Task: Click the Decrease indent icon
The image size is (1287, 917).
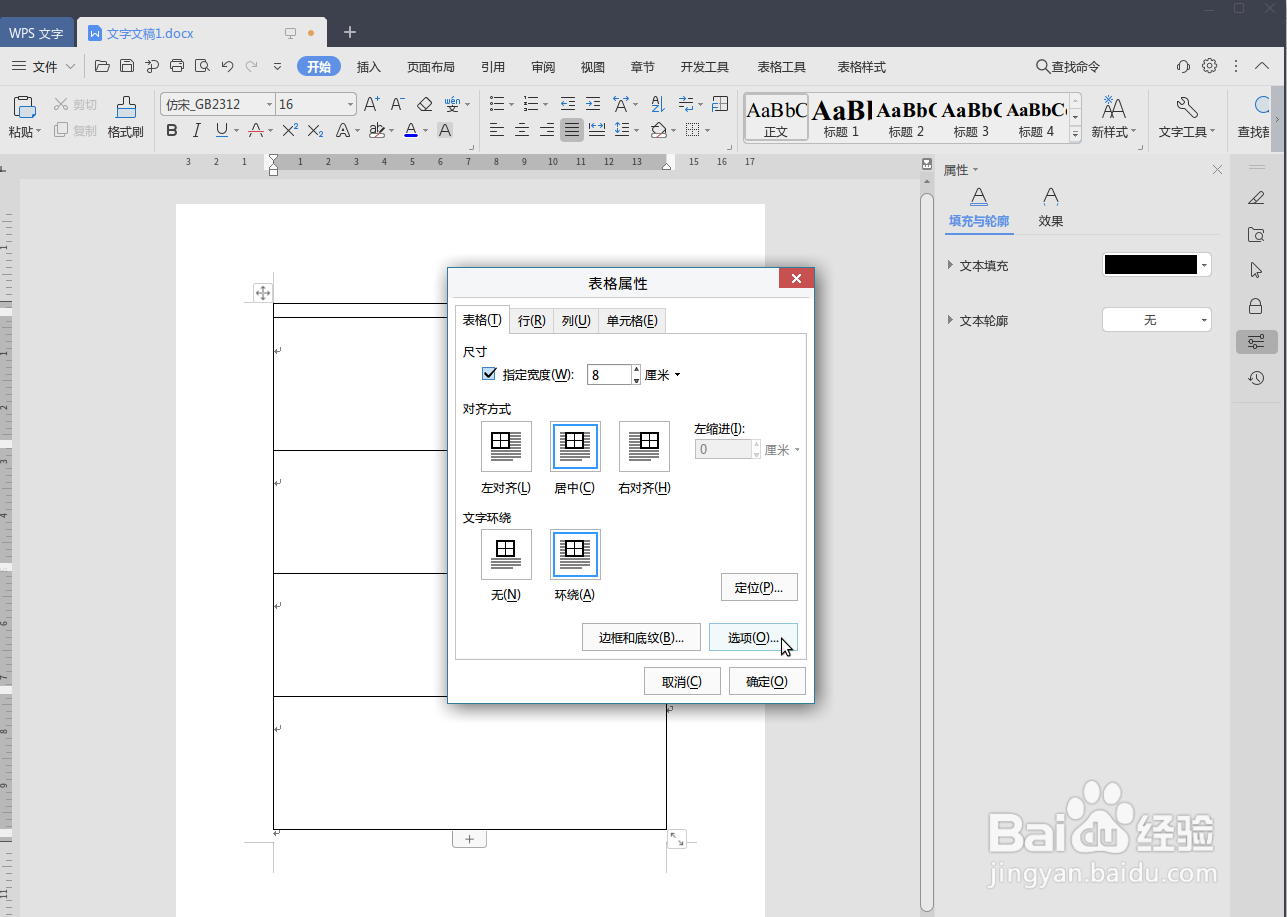Action: [x=568, y=104]
